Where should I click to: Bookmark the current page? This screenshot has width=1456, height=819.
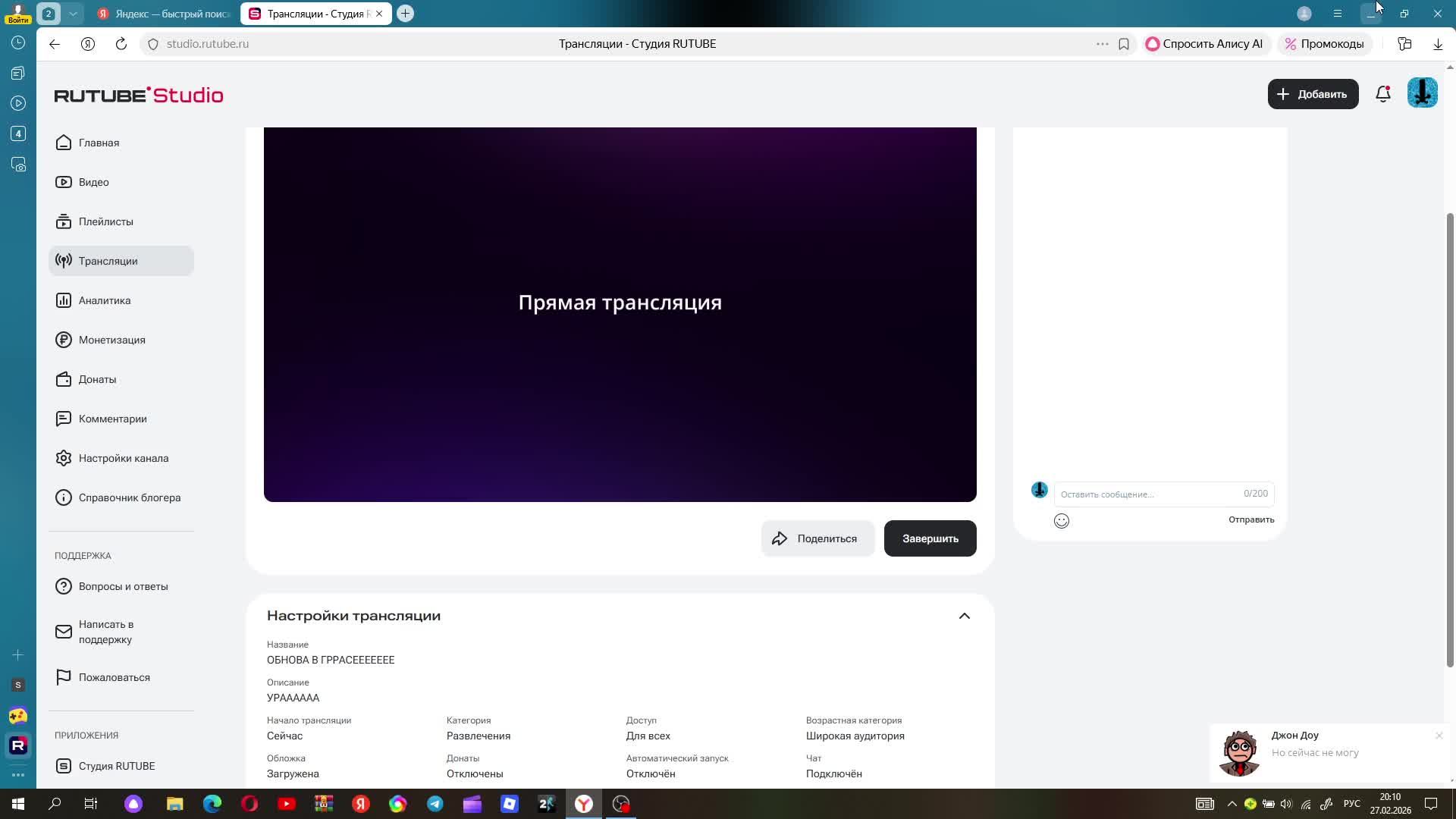click(x=1124, y=43)
